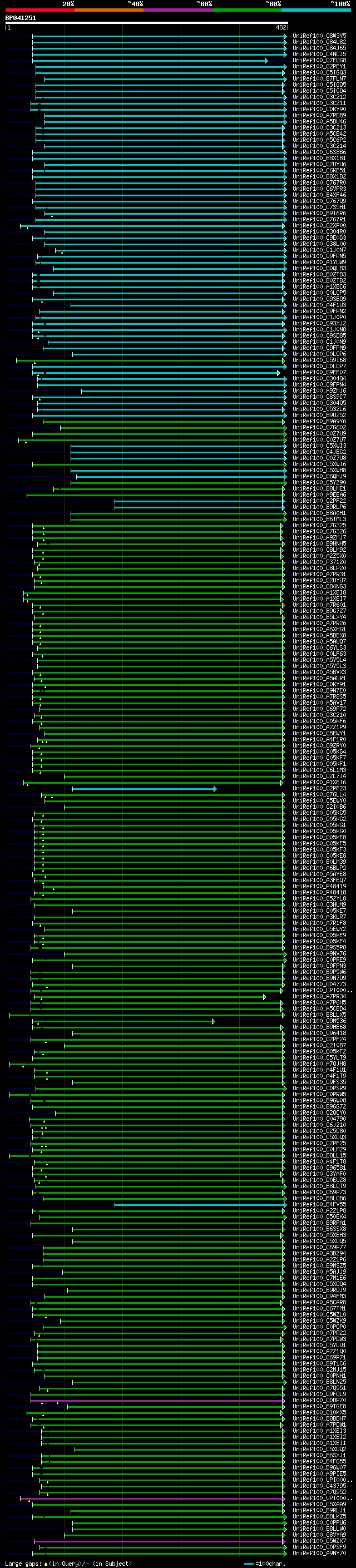Viewport: 356px width, 1568px height.
Task: Click the UniRef100_B4XF46 label
Action: pyautogui.click(x=319, y=195)
